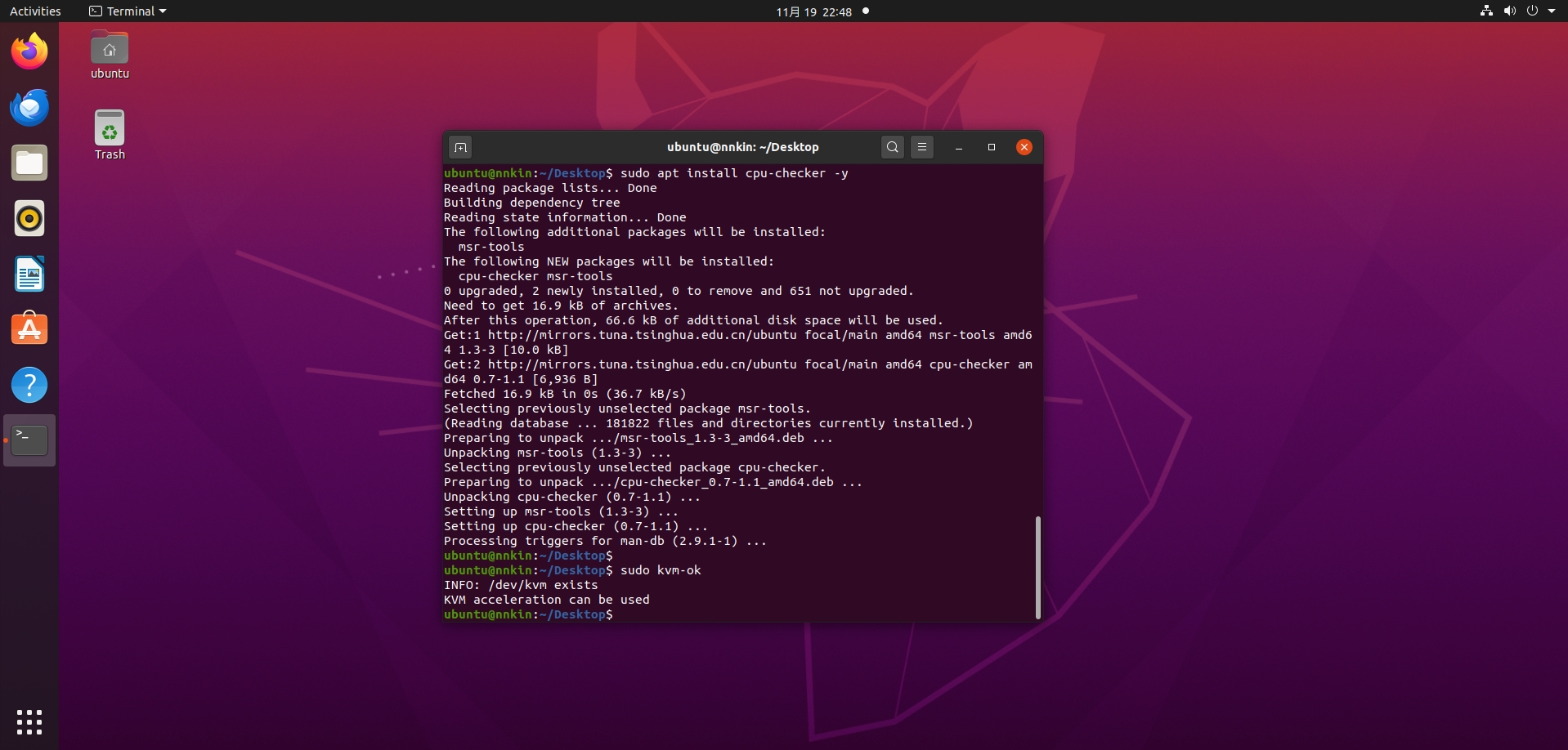Open new tab in terminal window

460,147
